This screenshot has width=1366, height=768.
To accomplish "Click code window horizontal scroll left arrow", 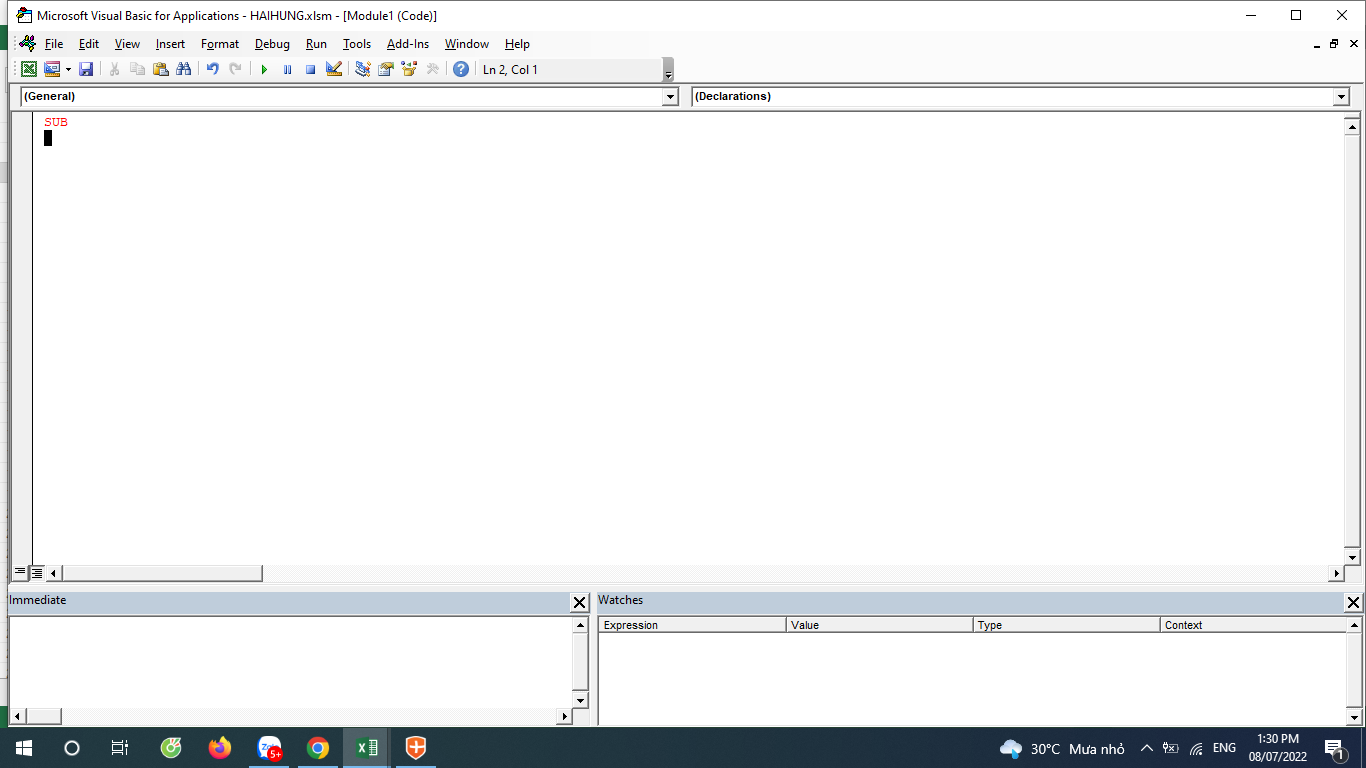I will pyautogui.click(x=54, y=574).
